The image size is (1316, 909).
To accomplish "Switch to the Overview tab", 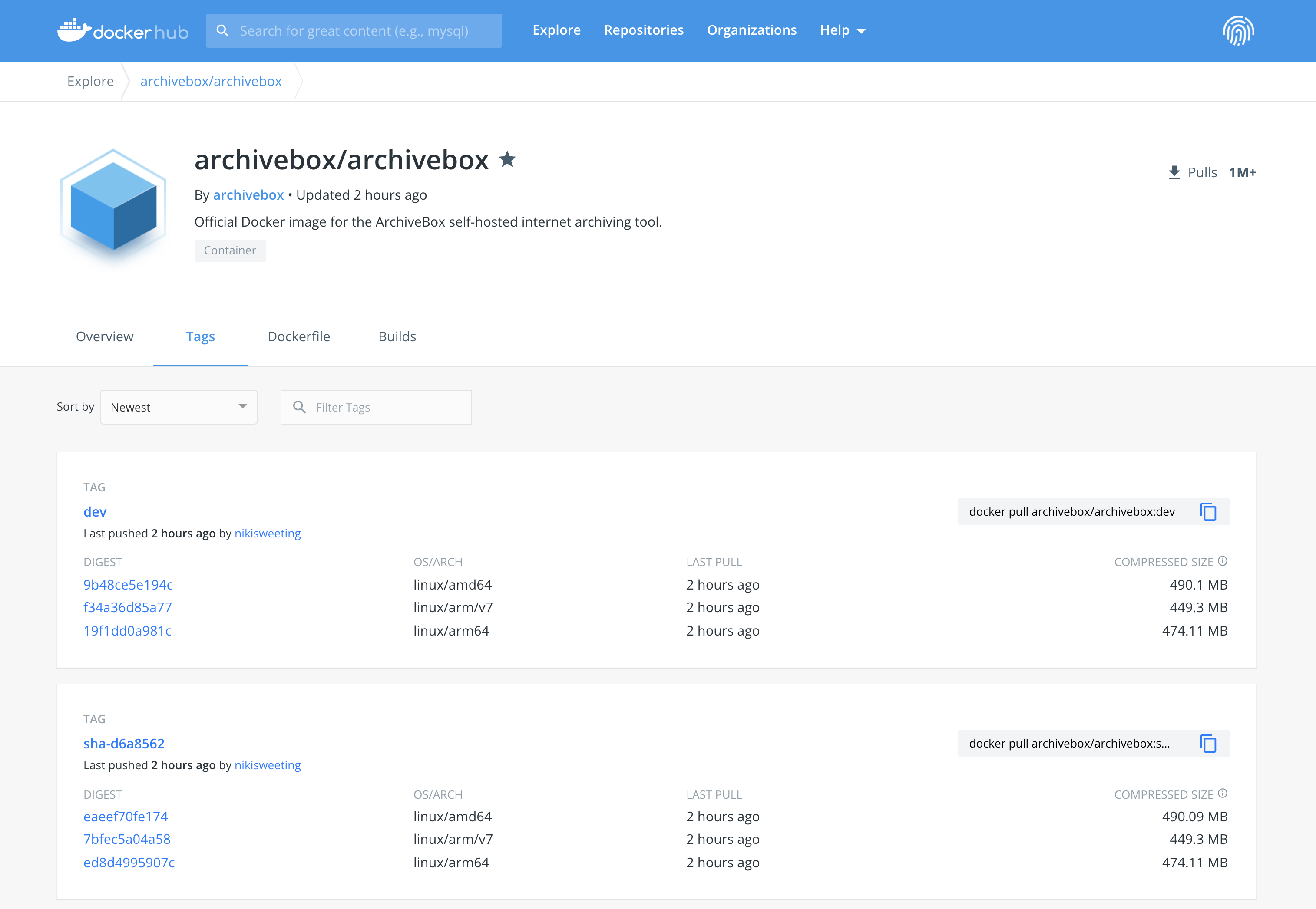I will (x=104, y=336).
